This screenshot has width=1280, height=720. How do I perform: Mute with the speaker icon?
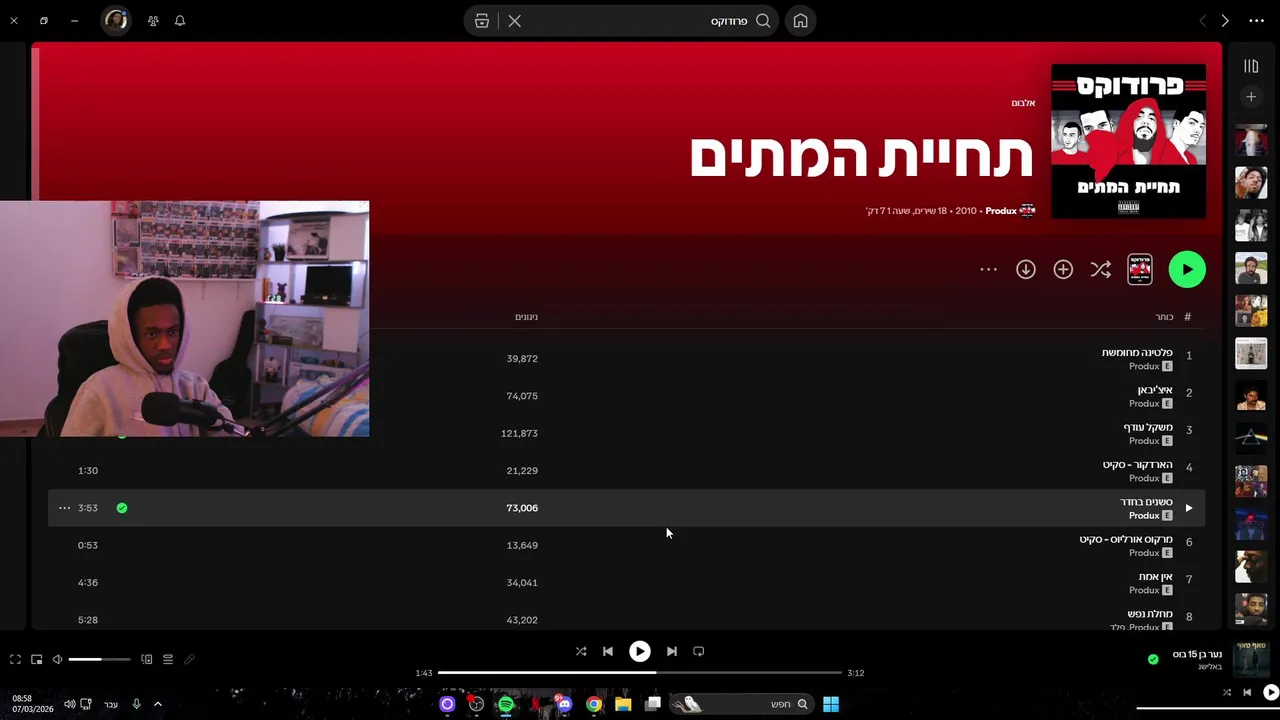point(58,659)
